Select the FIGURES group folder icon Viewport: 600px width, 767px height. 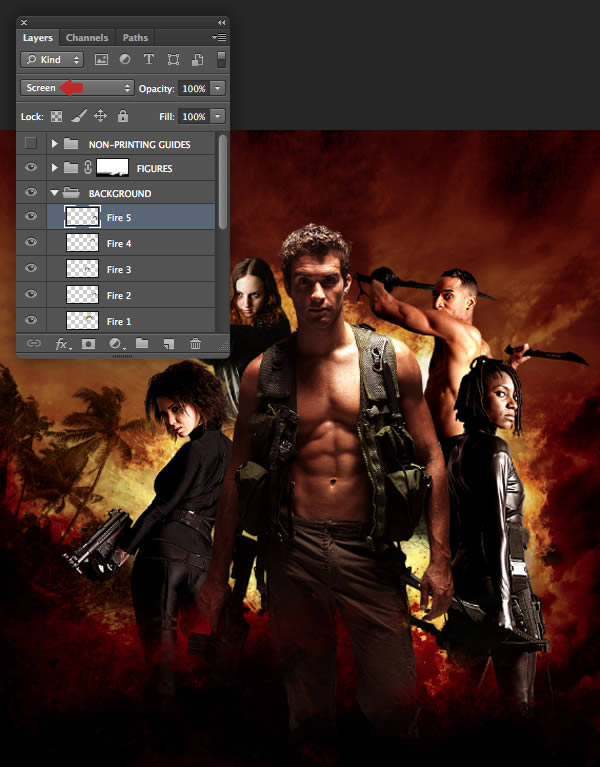pyautogui.click(x=71, y=168)
